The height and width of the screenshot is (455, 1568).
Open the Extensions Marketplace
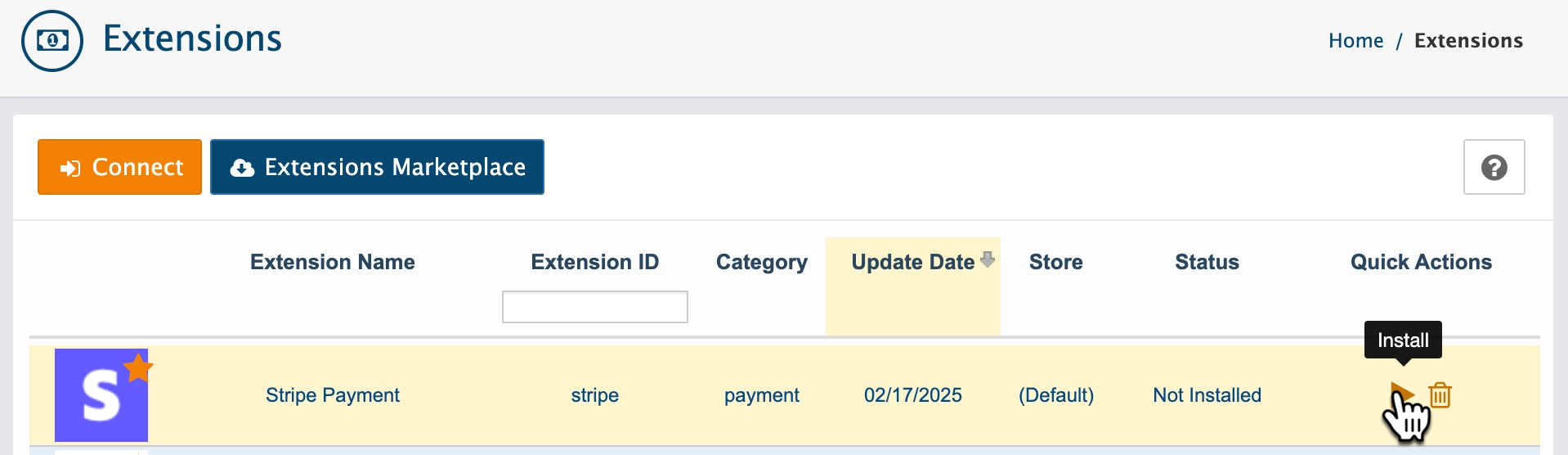point(377,167)
